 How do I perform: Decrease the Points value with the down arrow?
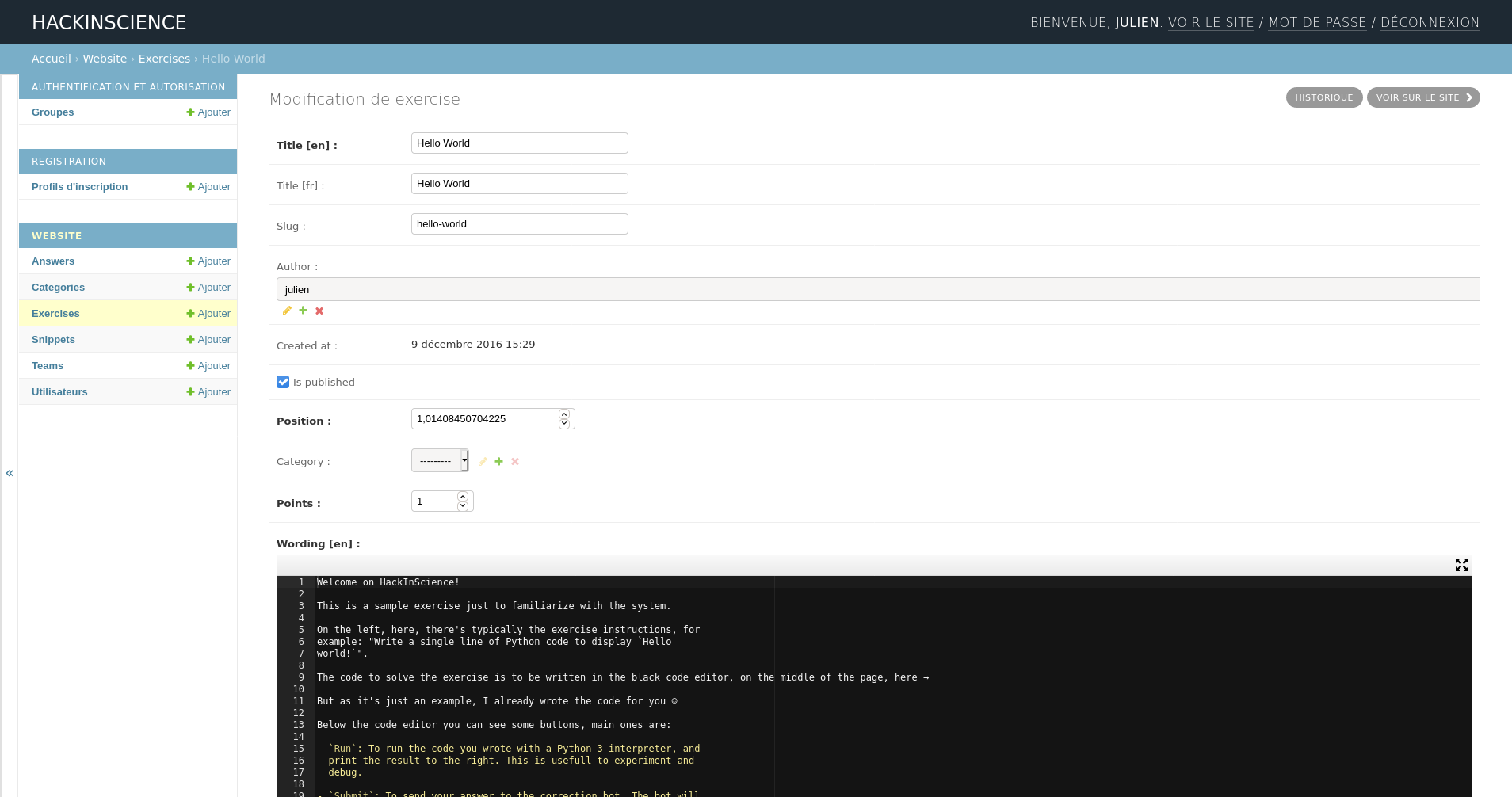(x=463, y=505)
